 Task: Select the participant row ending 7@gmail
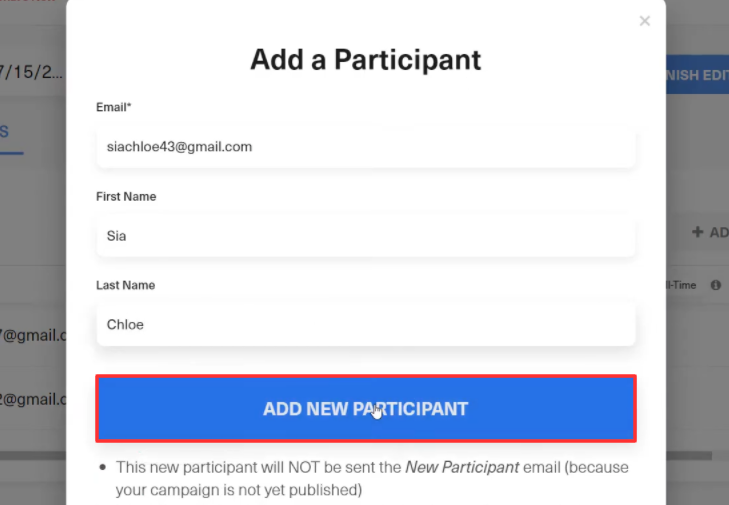point(33,335)
